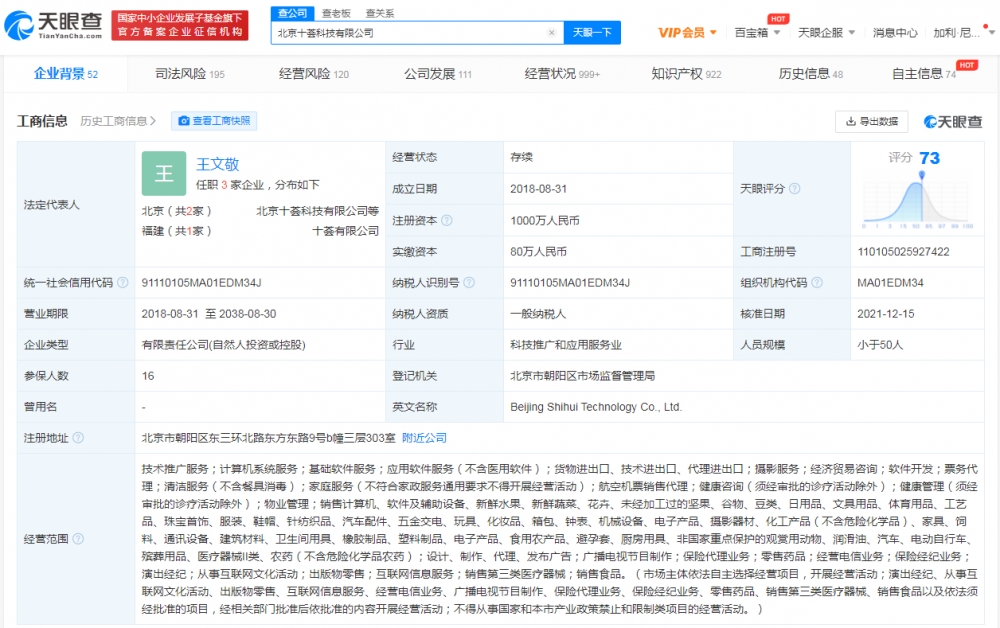Click the 天眼查 logo in the header
The width and height of the screenshot is (1000, 628).
click(52, 24)
